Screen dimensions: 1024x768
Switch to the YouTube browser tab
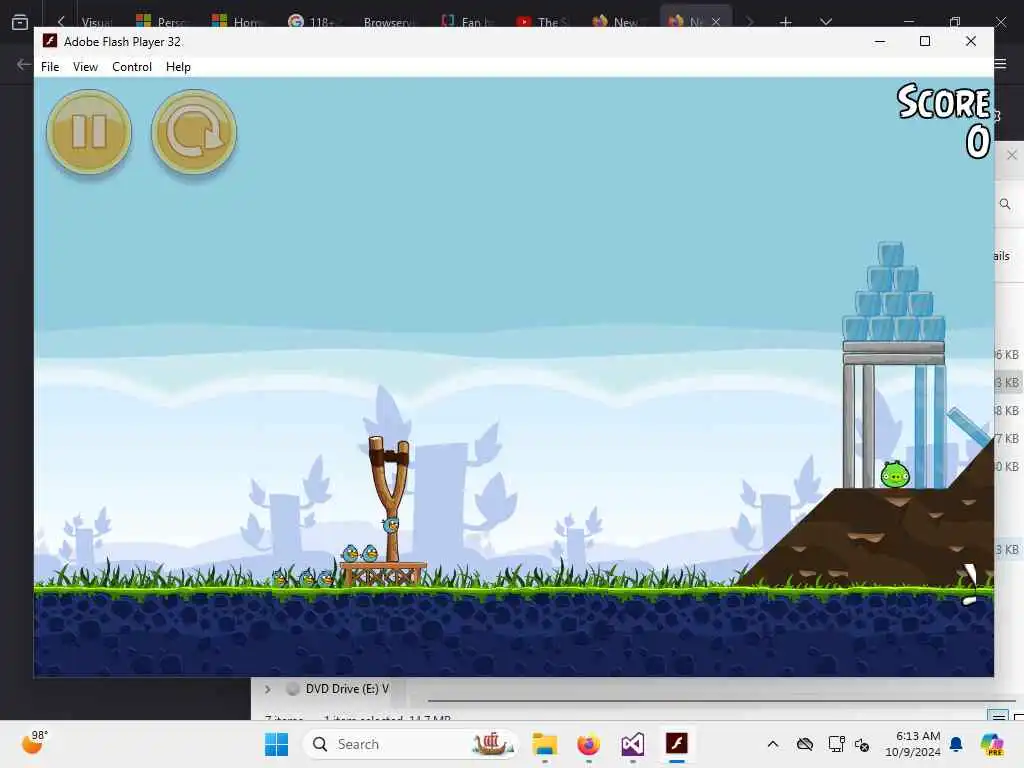tap(544, 22)
